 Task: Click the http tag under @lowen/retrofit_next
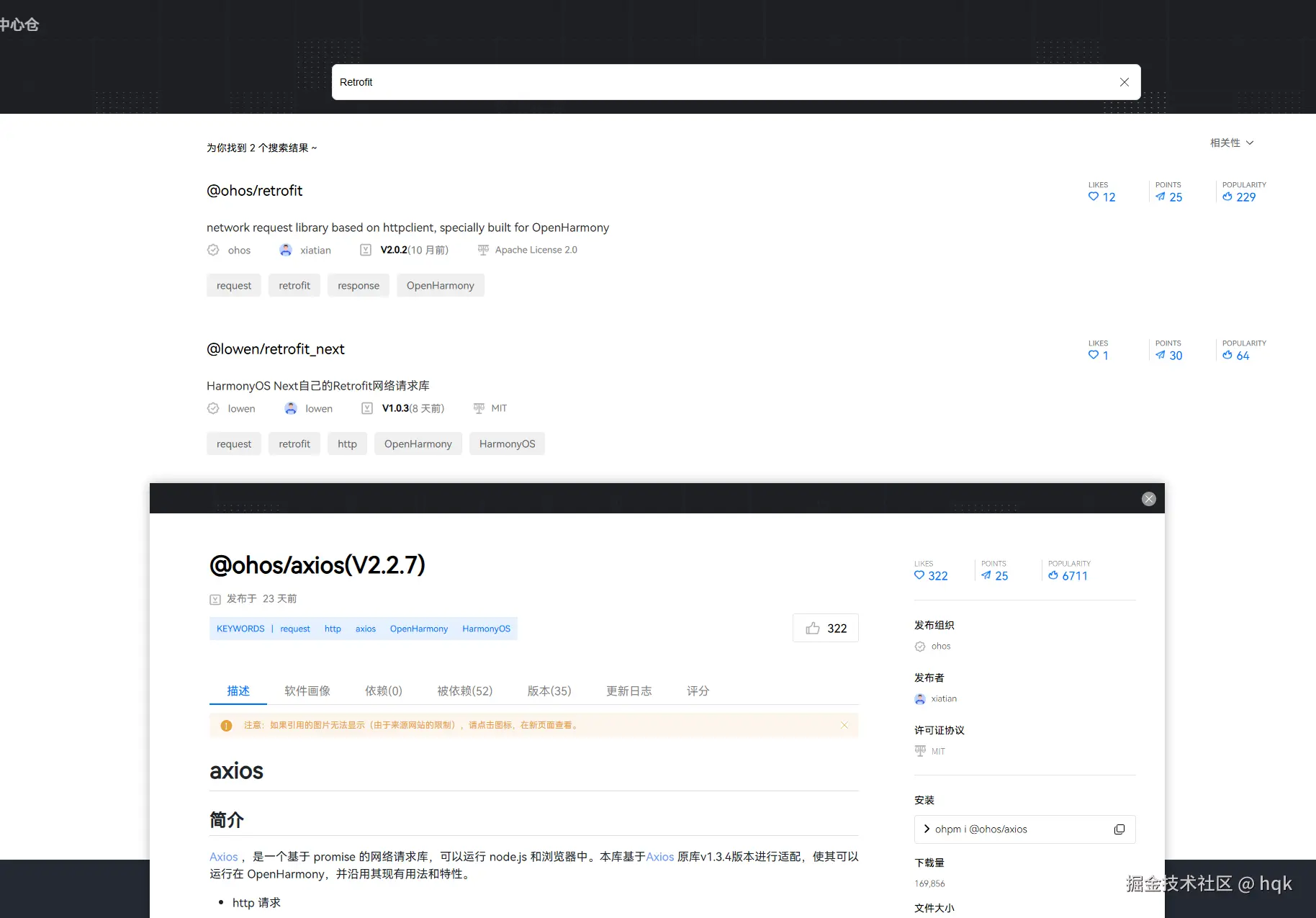pos(347,444)
